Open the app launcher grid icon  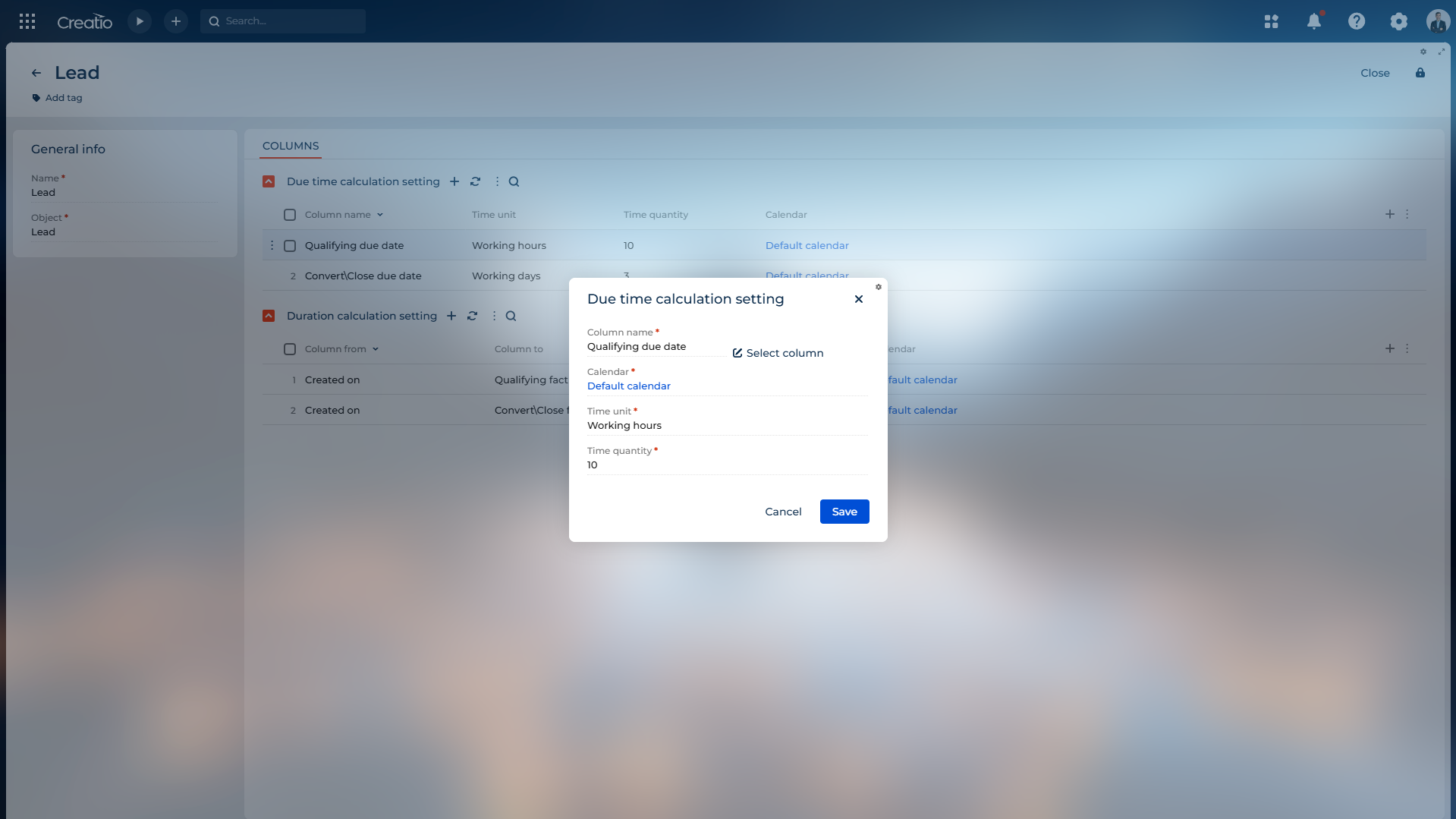click(27, 21)
